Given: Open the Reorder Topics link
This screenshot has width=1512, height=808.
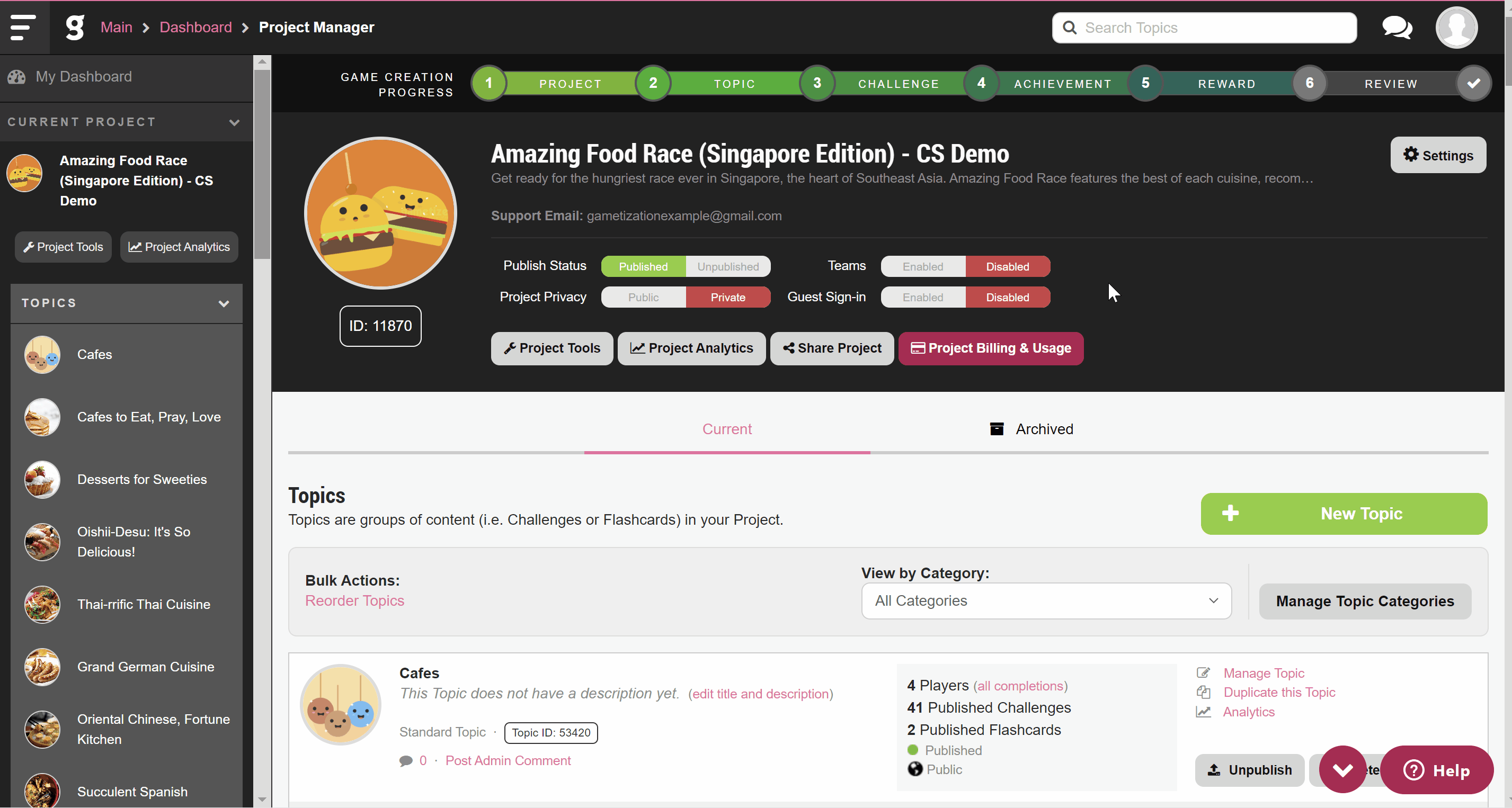Looking at the screenshot, I should point(354,600).
